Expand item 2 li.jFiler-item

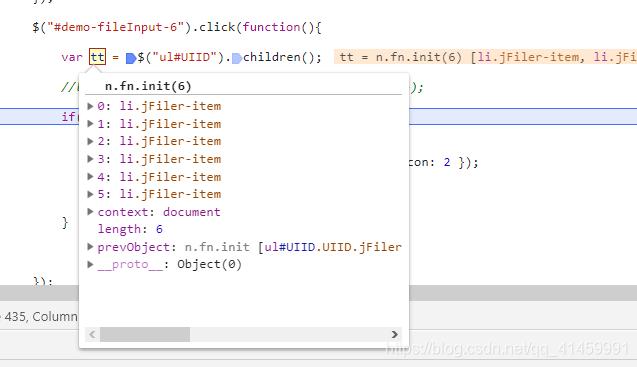[90, 141]
